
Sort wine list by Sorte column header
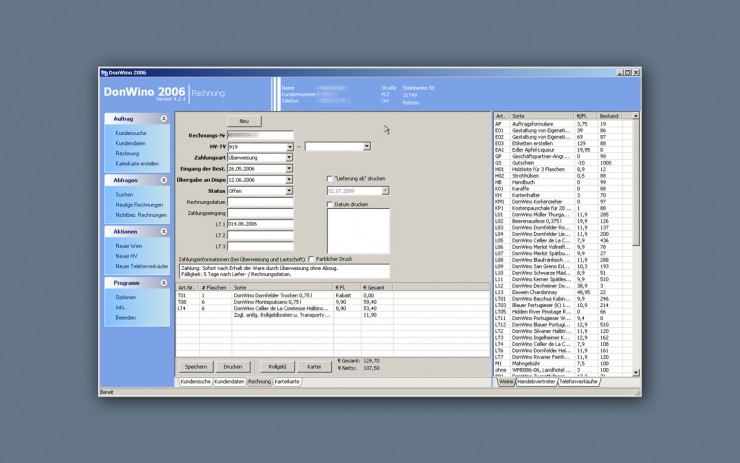point(542,116)
